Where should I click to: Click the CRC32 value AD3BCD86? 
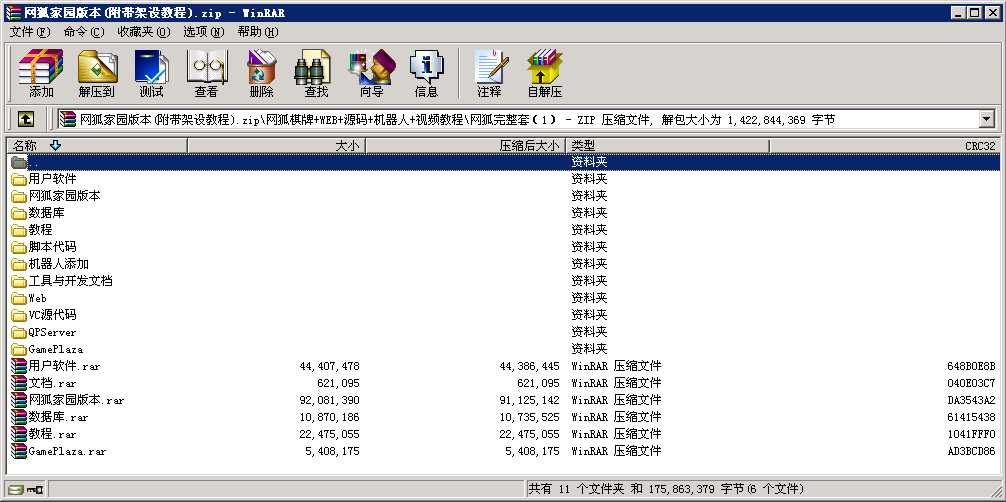(x=971, y=451)
